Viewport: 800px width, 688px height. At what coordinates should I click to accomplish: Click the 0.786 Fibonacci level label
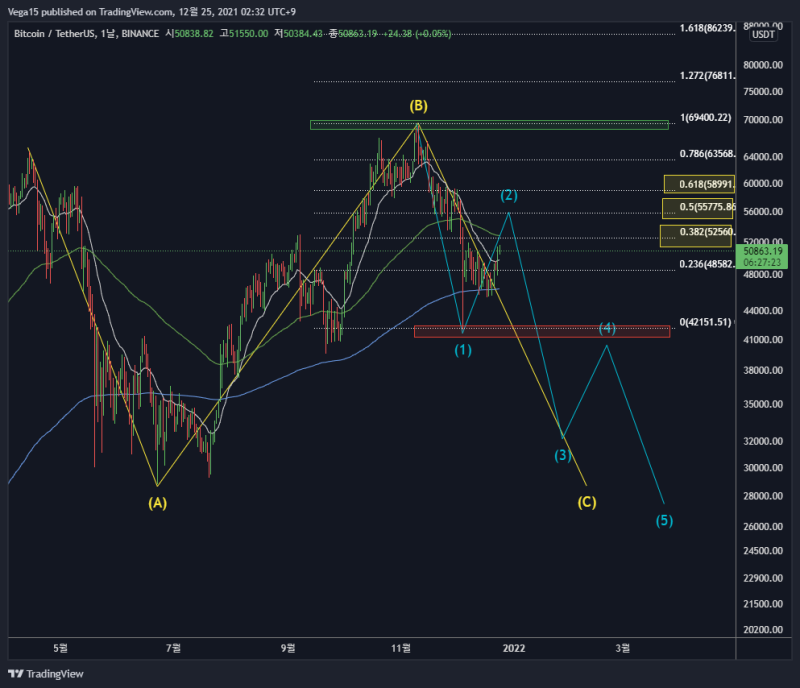click(x=708, y=154)
